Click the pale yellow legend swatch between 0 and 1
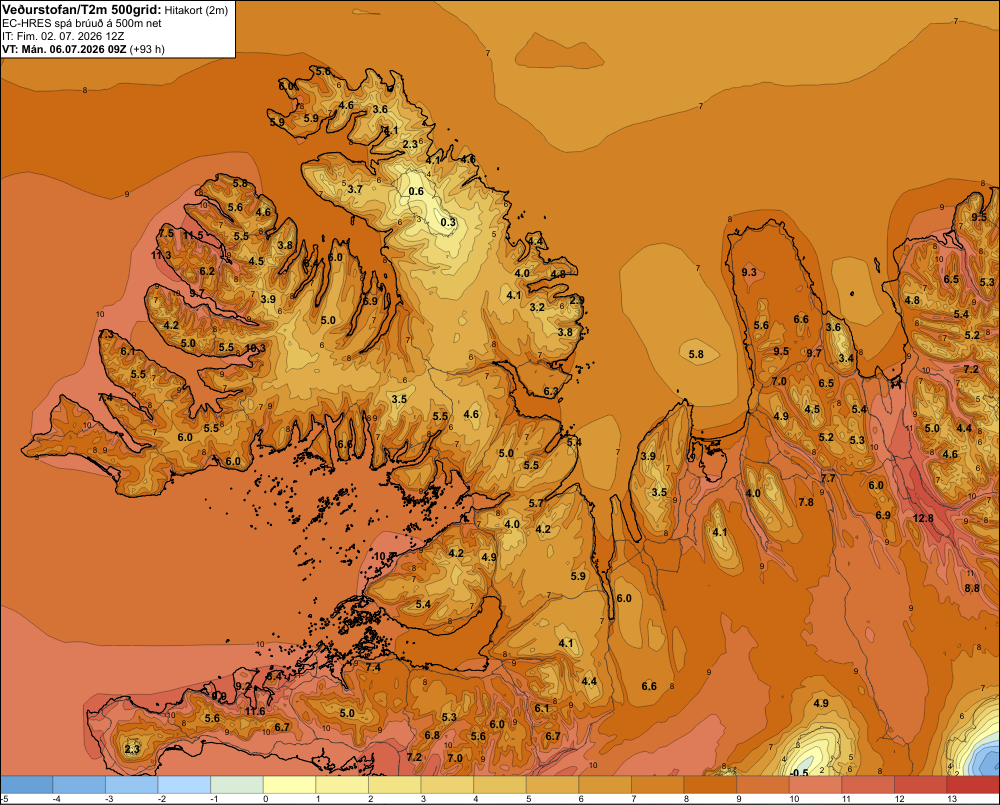 click(x=290, y=785)
